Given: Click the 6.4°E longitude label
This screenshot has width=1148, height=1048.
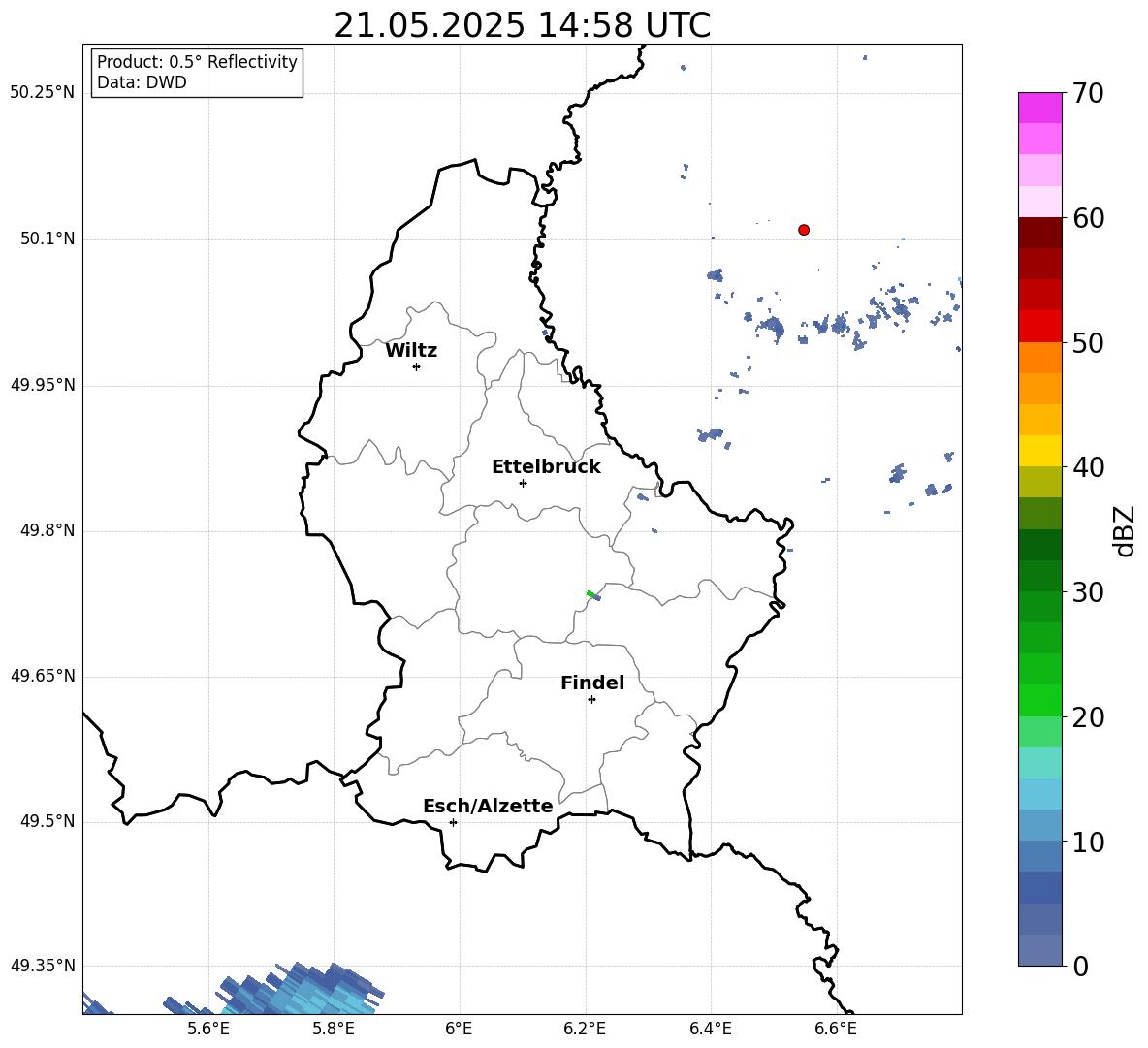Looking at the screenshot, I should (x=710, y=1030).
